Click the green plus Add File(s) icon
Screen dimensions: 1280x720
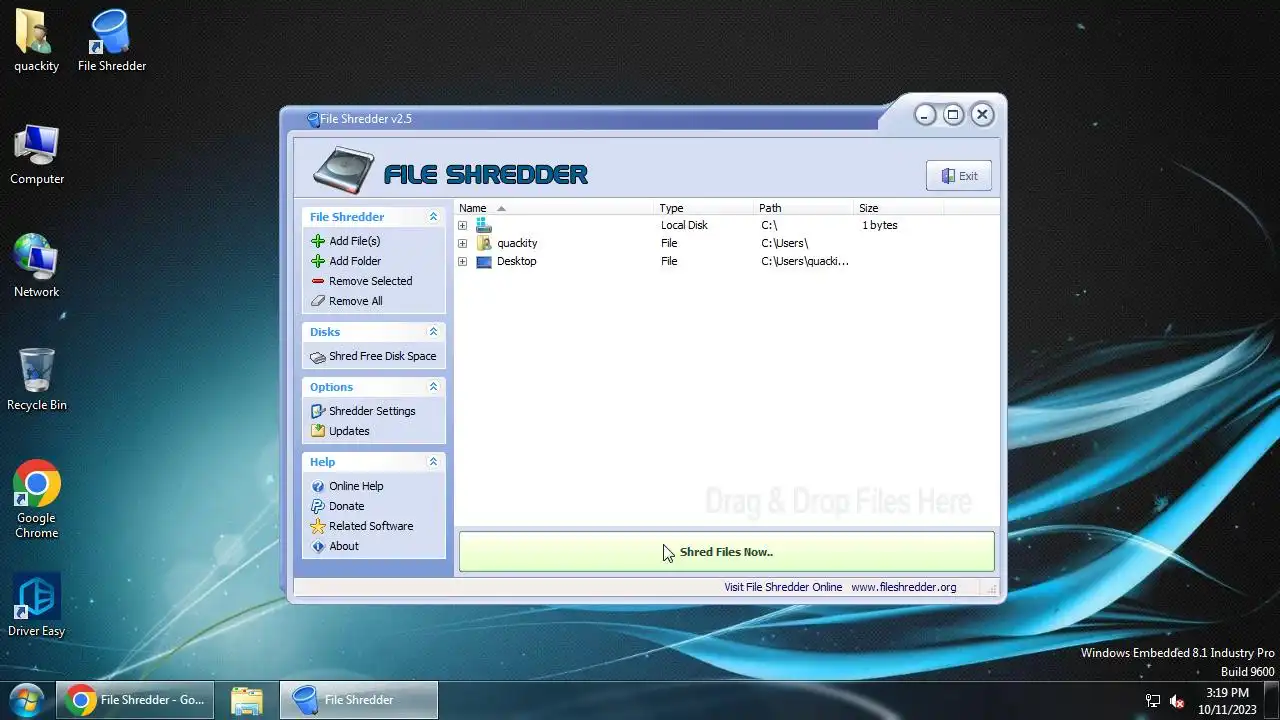coord(318,241)
